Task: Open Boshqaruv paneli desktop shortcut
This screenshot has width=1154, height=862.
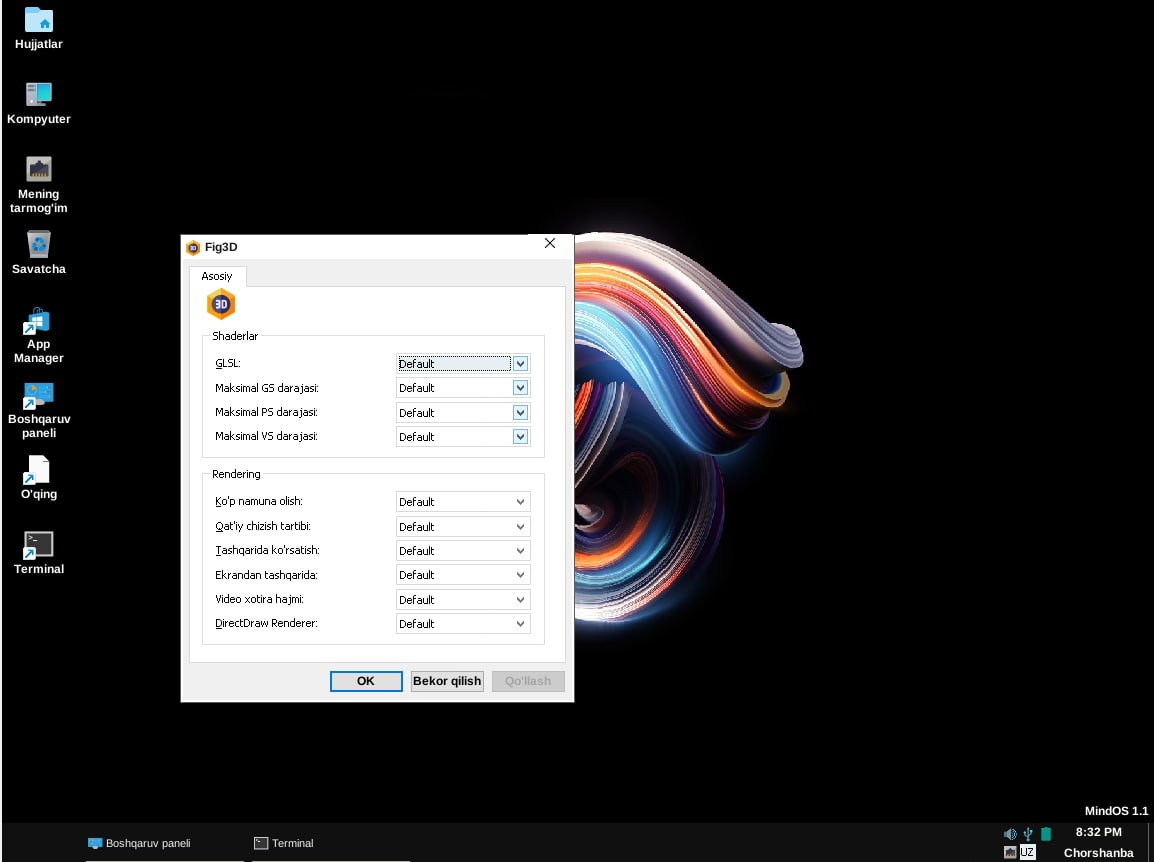Action: (x=38, y=396)
